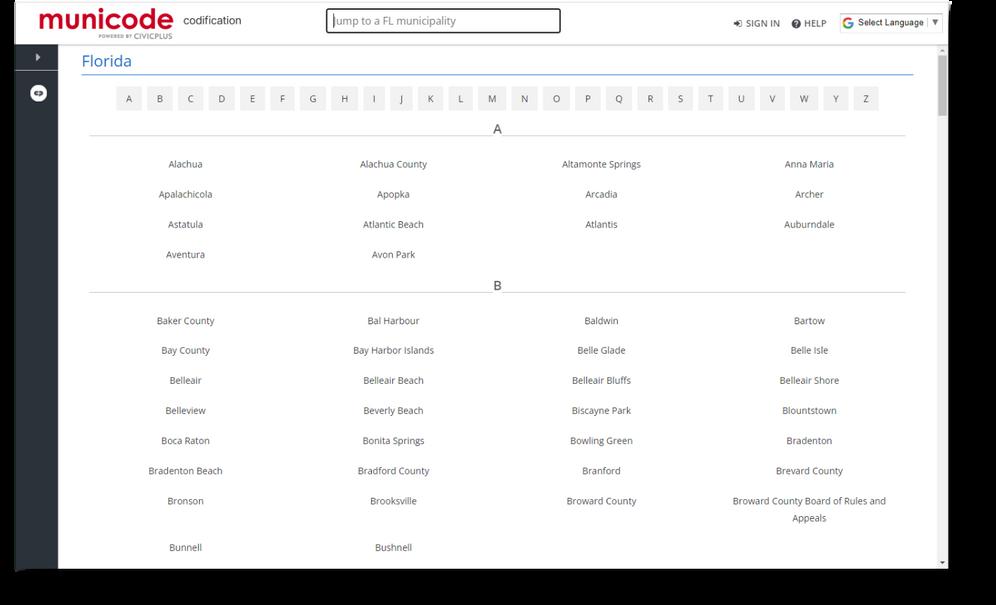Jump to letter Z section
This screenshot has height=605, width=996.
[x=866, y=99]
